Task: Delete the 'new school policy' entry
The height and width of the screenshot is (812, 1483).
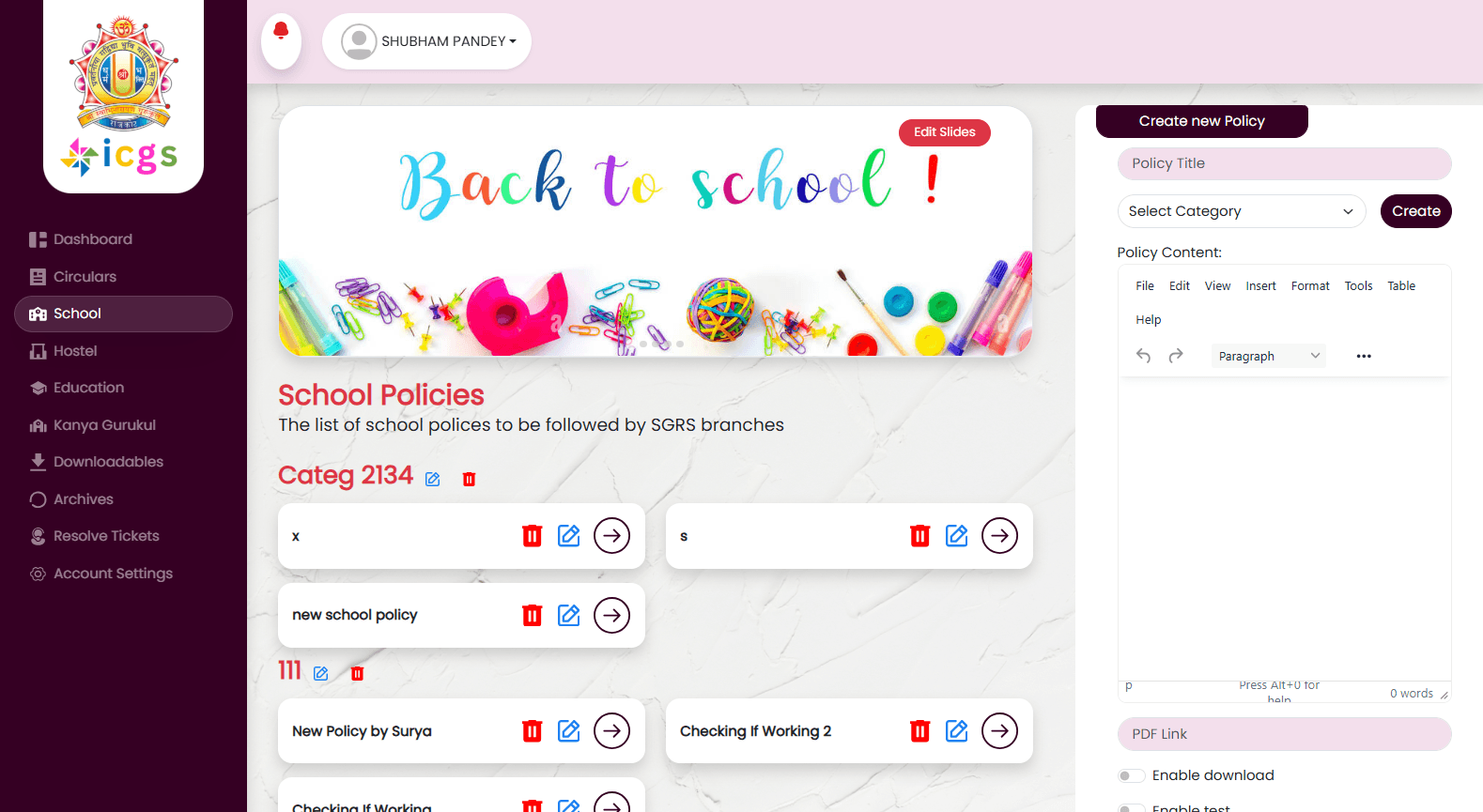Action: (x=533, y=615)
